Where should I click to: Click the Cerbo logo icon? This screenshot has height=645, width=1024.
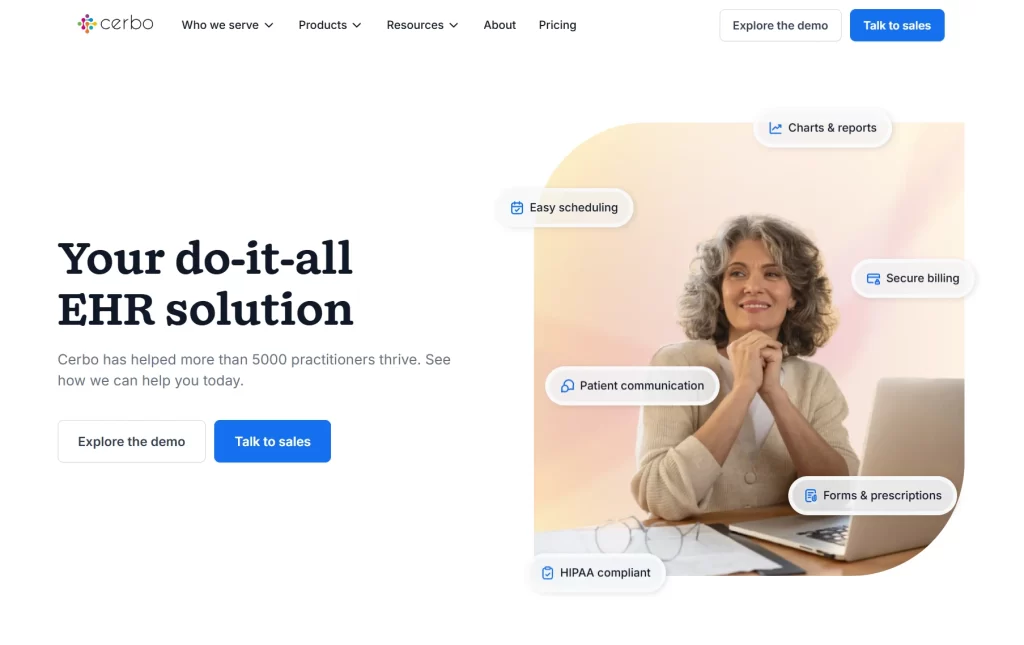(87, 24)
